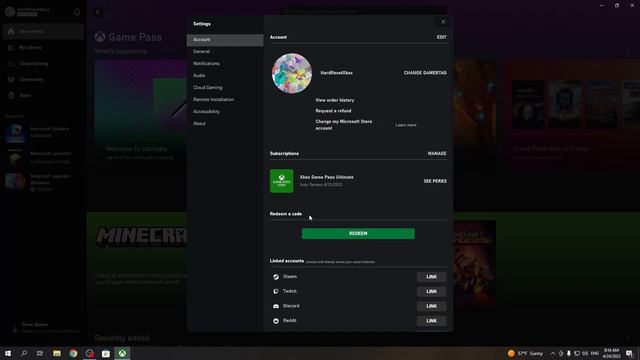
Task: Link the Reddit account
Action: tap(431, 321)
